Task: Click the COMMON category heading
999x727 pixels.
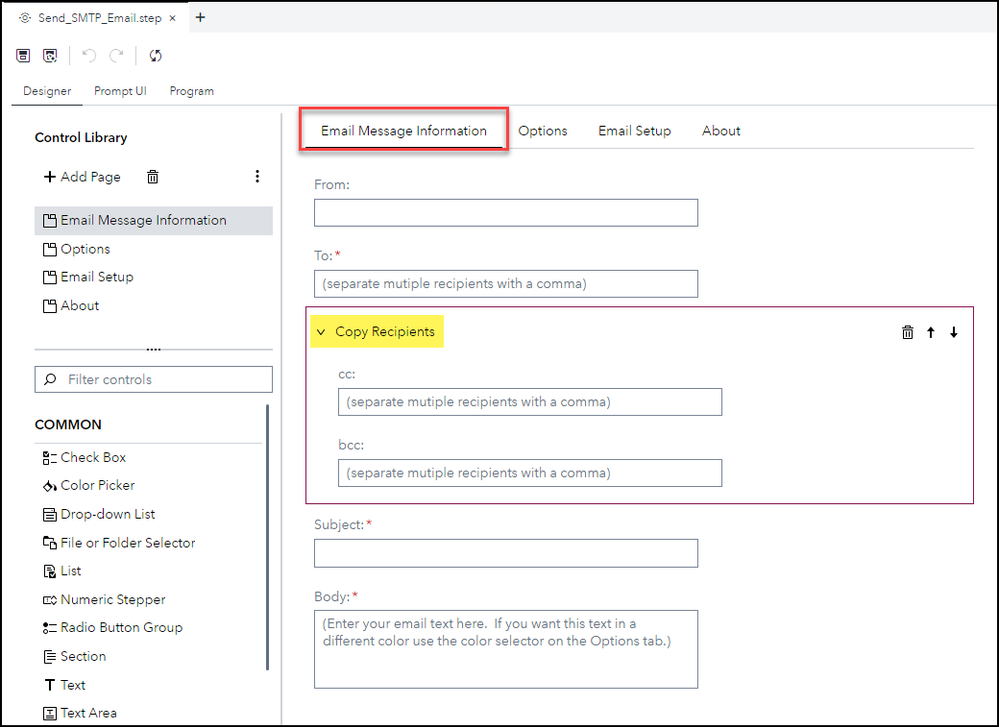Action: [68, 425]
